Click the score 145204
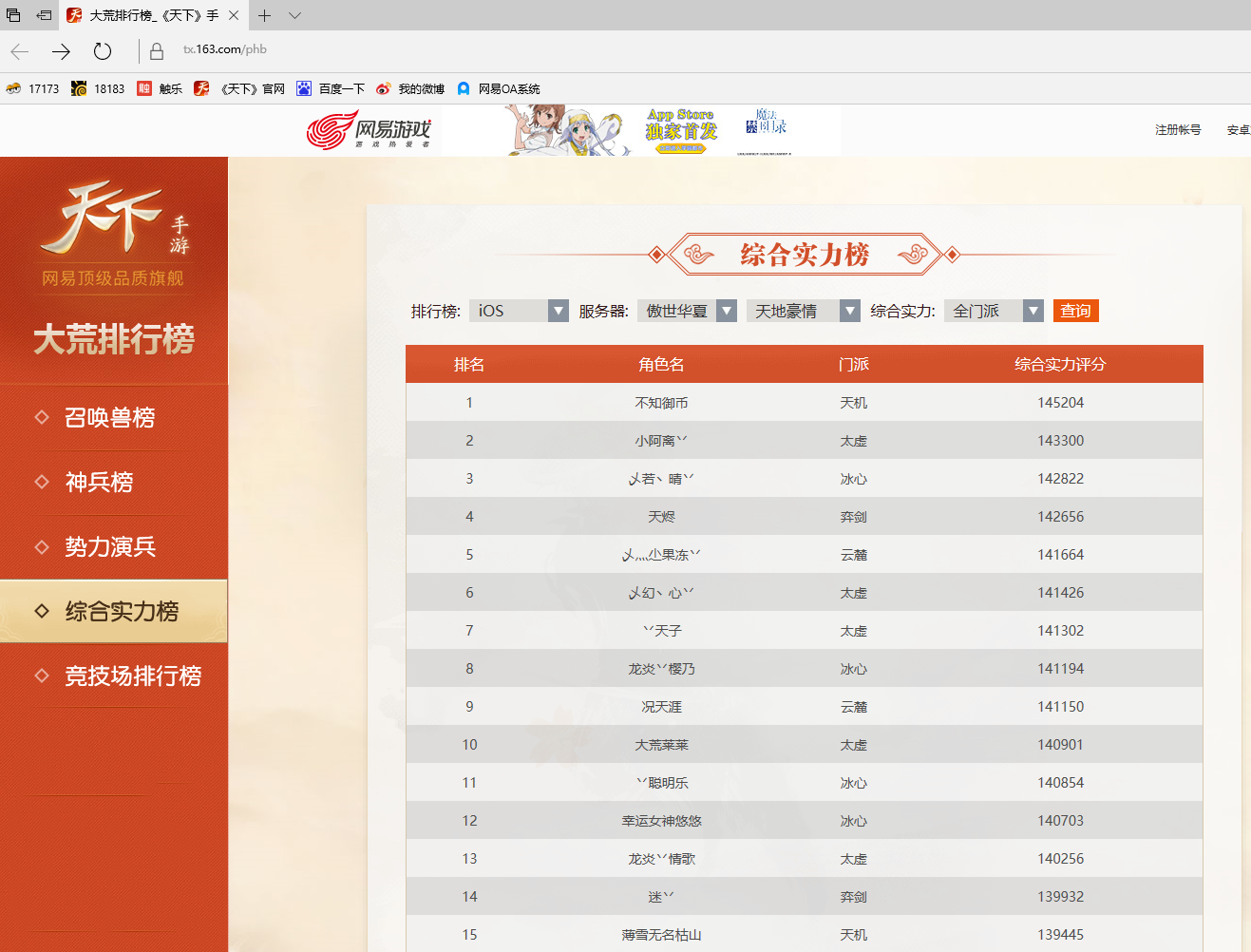Screen dimensions: 1251x952 (1061, 403)
